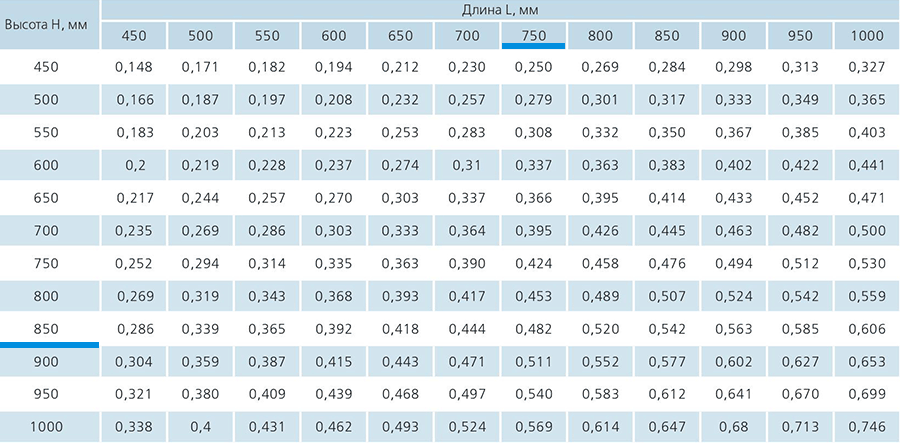Select the 1000 length column header

pos(867,36)
